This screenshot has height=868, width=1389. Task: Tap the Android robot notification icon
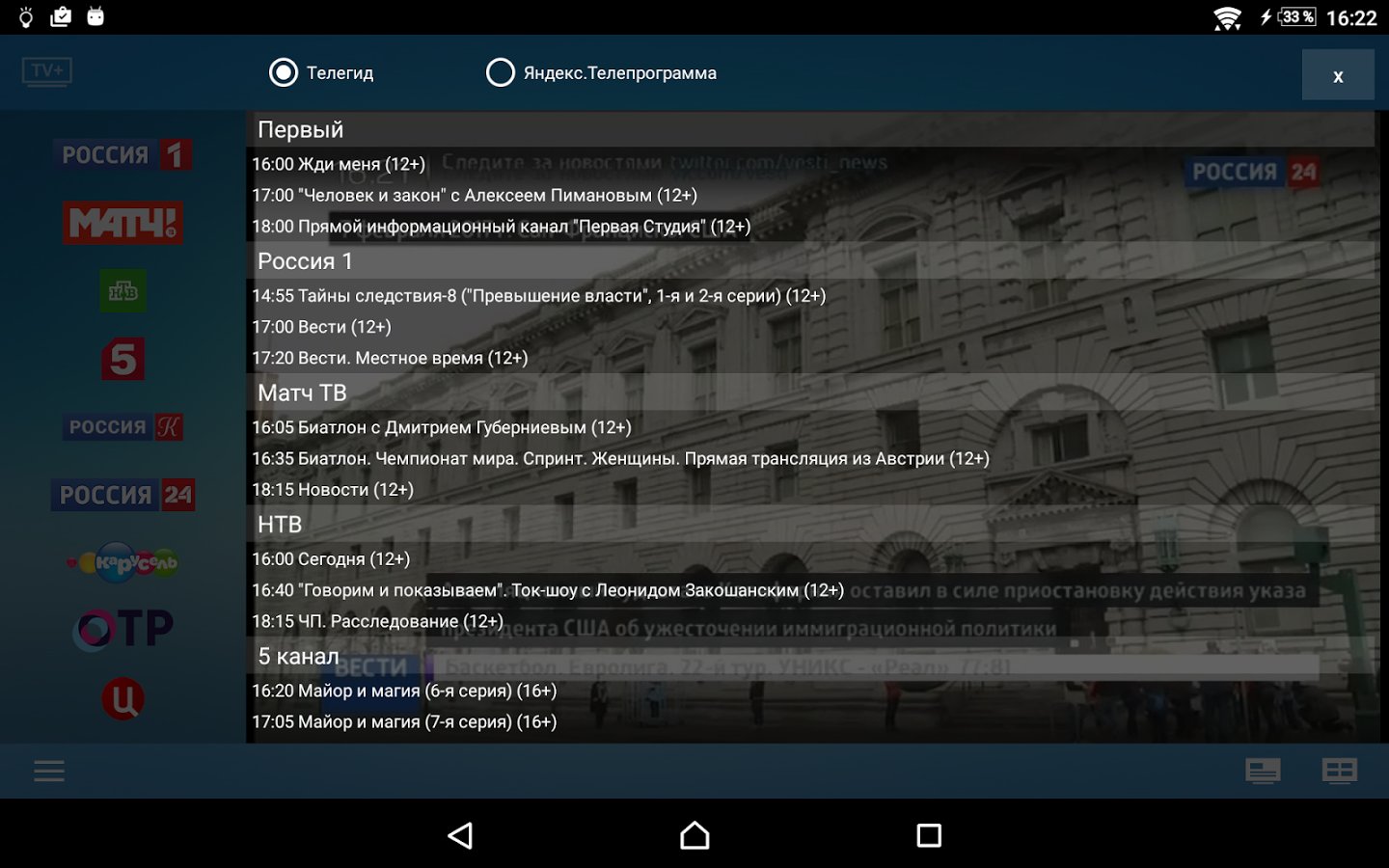95,15
